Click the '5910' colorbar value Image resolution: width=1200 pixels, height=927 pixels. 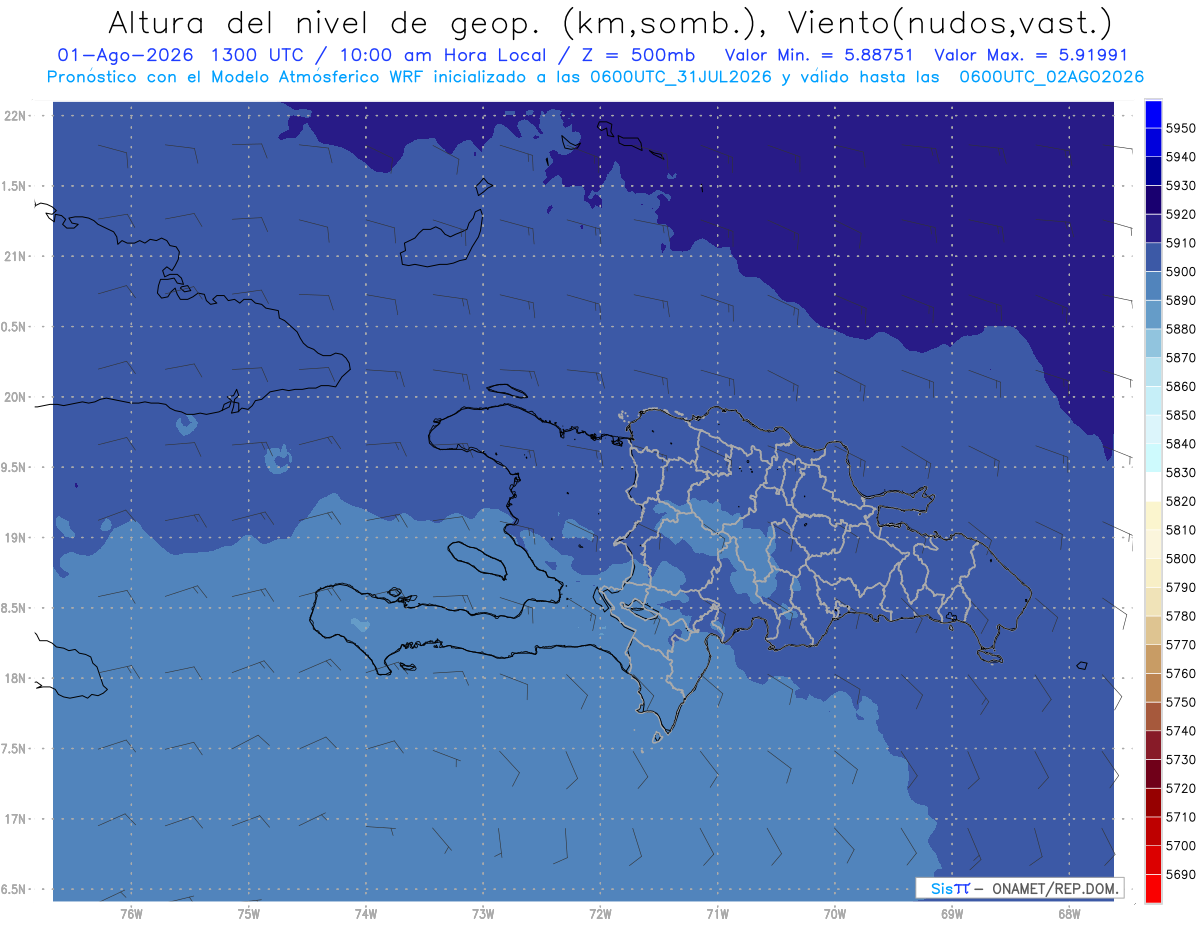(x=1181, y=243)
